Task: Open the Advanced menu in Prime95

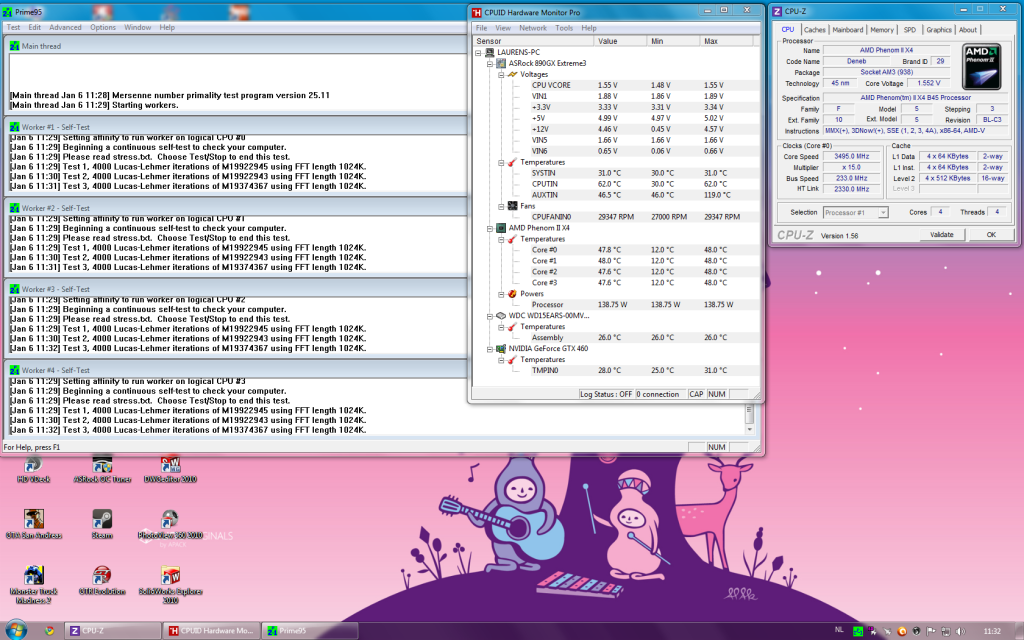Action: tap(65, 27)
